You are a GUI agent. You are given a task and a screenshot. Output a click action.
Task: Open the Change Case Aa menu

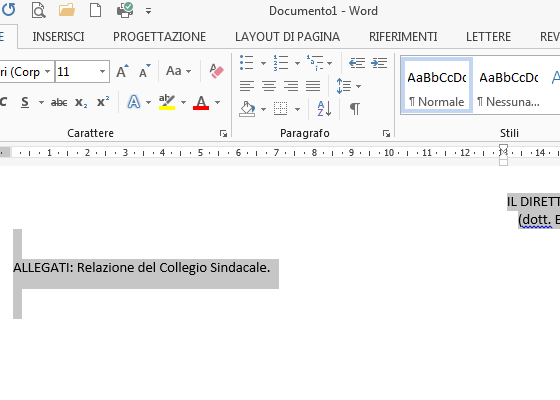coord(178,71)
